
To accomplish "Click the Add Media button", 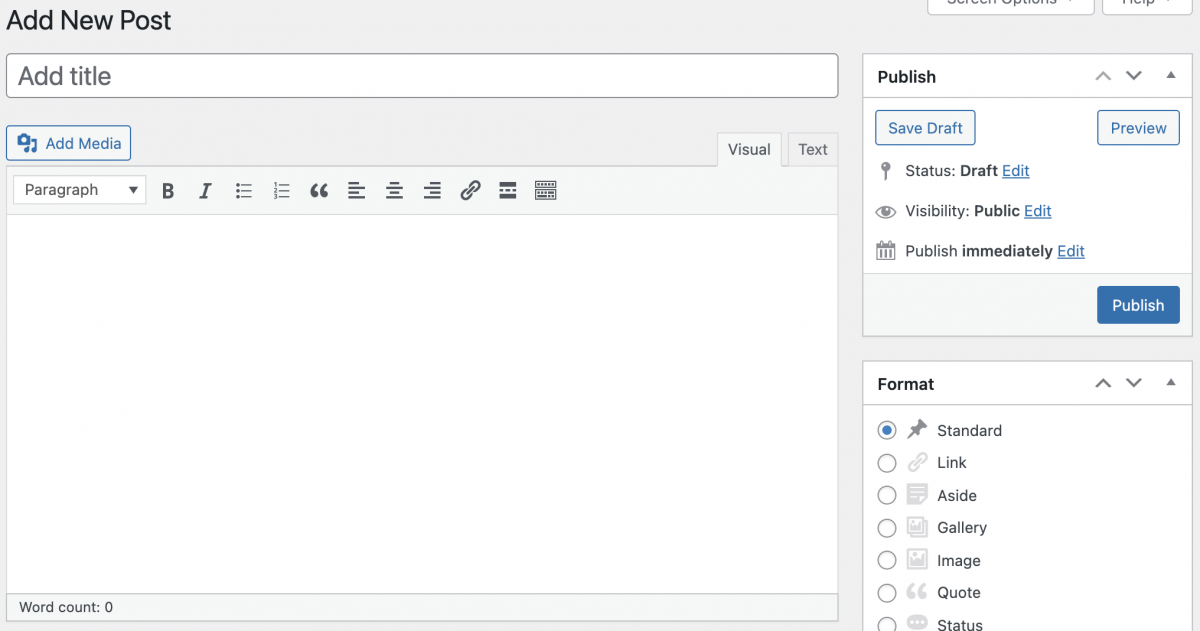I will point(69,143).
